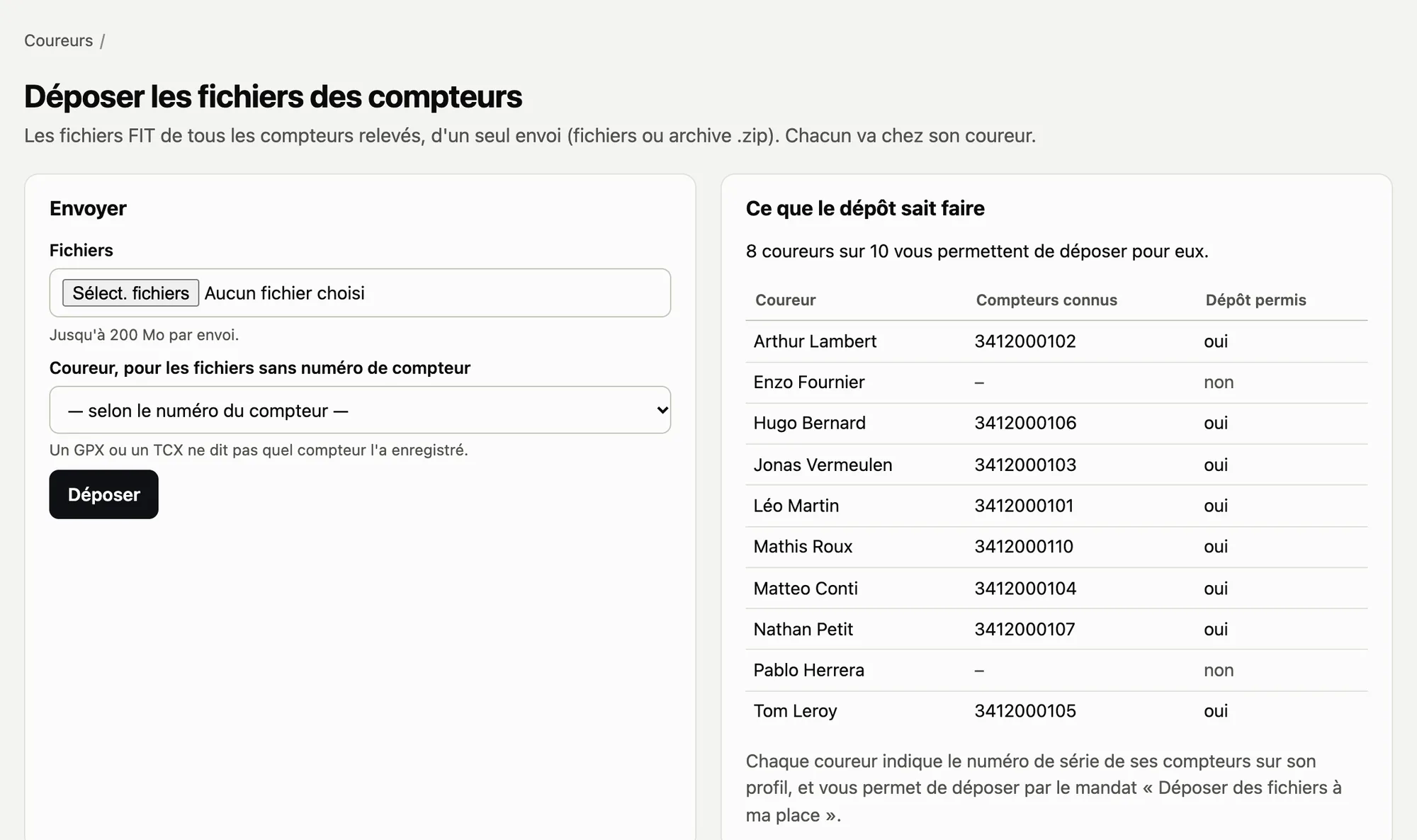Screen dimensions: 1417x840
Task: Select Tom Leroy's name cell
Action: 795,711
